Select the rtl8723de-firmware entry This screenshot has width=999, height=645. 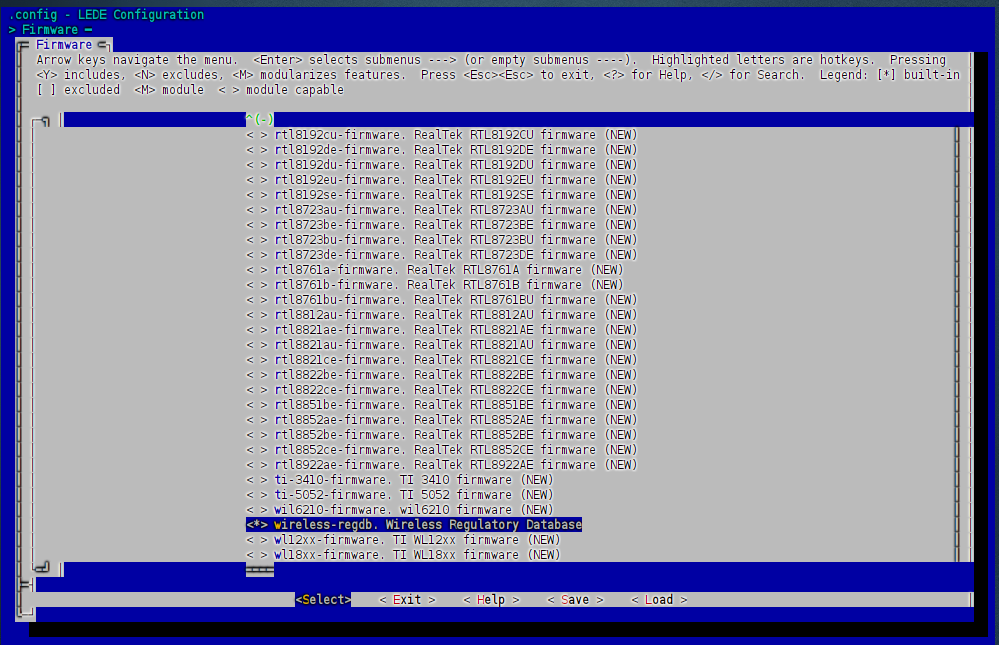442,255
